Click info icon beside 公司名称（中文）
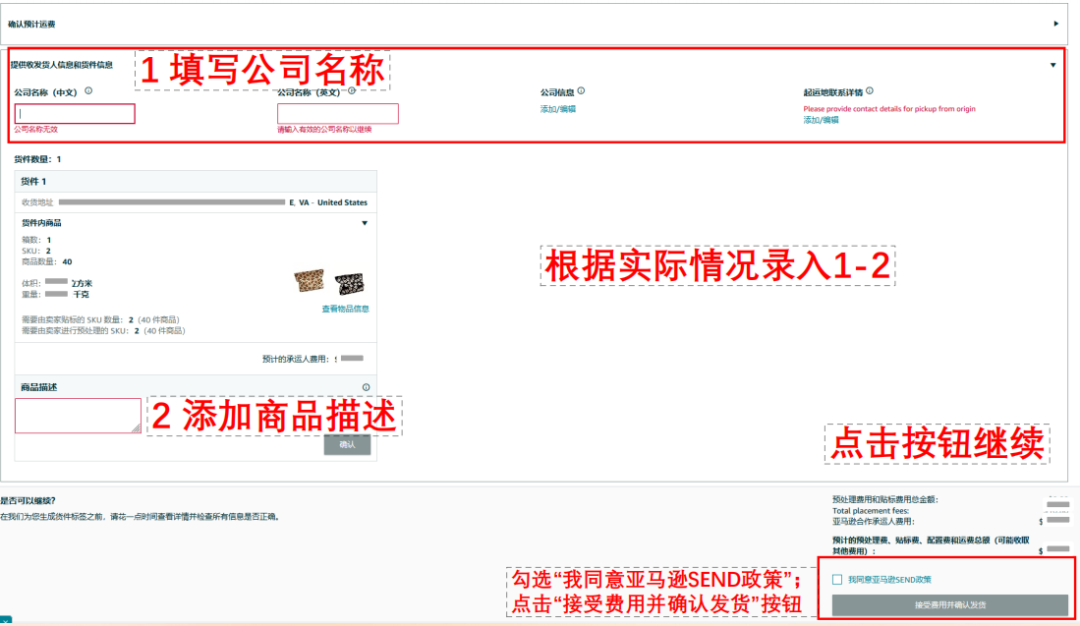The image size is (1080, 626). point(88,91)
